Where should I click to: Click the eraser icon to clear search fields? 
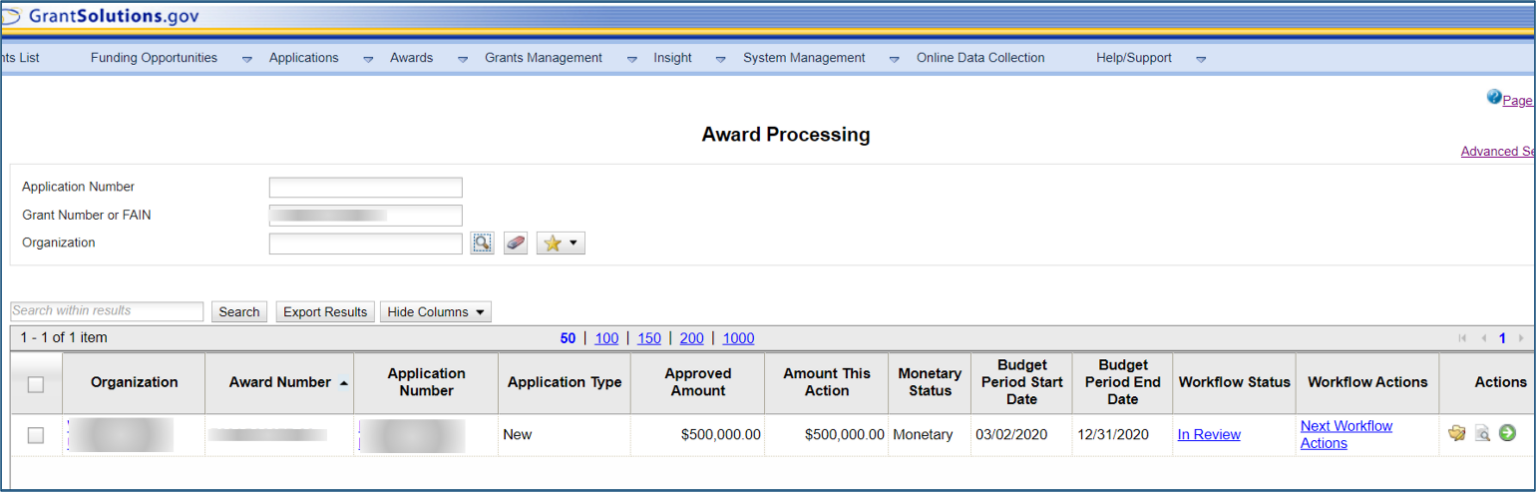[515, 243]
